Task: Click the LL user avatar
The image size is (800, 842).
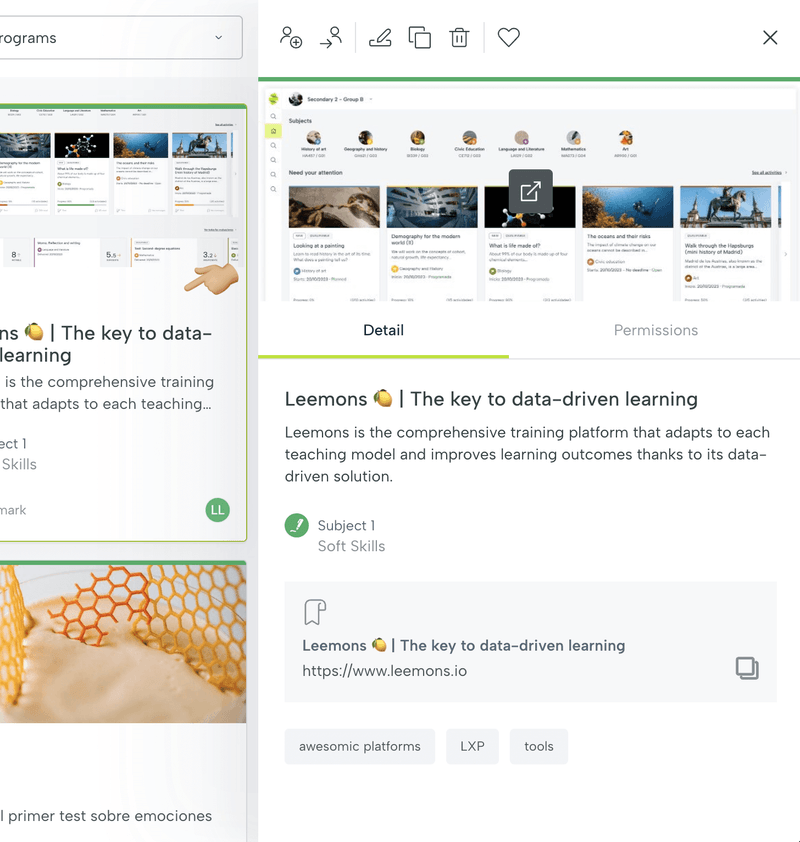Action: pyautogui.click(x=218, y=510)
